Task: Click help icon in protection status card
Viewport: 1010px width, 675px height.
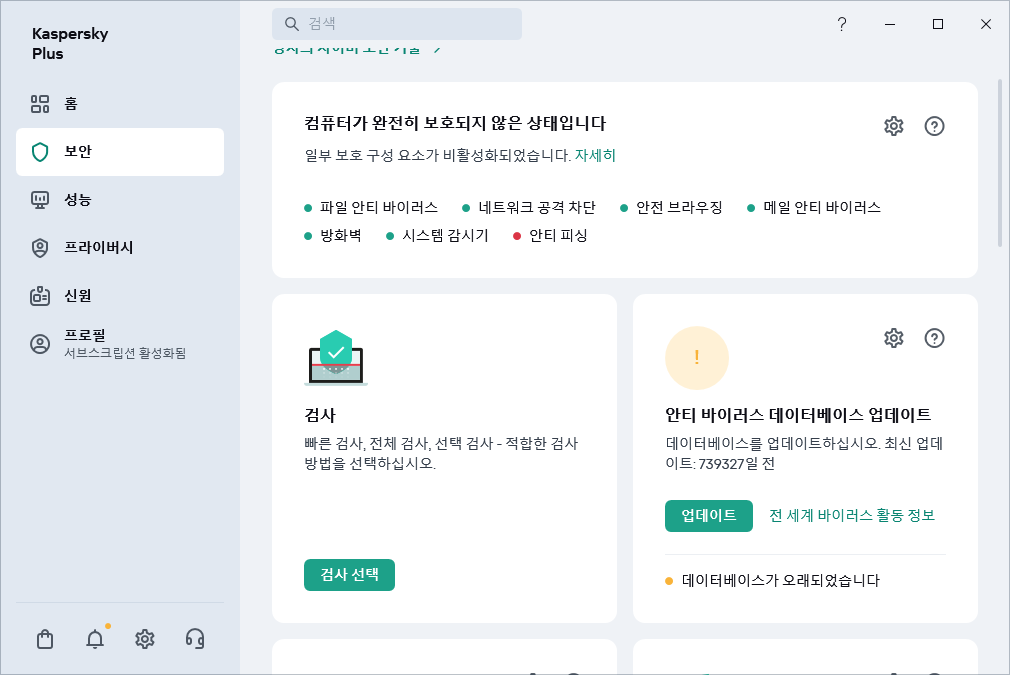Action: point(934,126)
